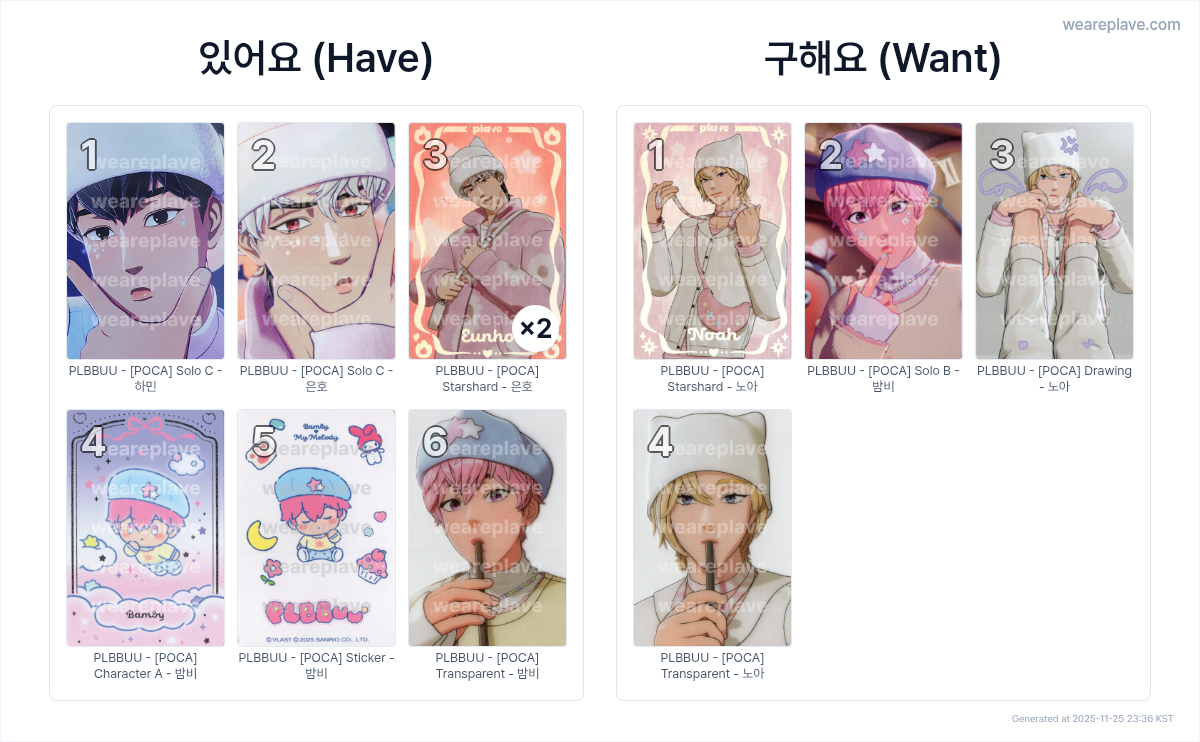
Task: Click the weareplave.com link
Action: 1121,25
